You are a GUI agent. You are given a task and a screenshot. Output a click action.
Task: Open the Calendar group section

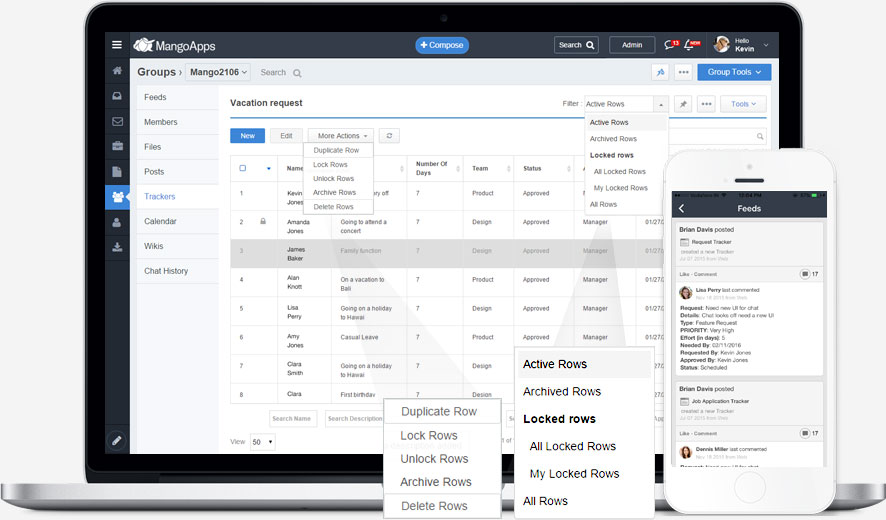pos(177,222)
